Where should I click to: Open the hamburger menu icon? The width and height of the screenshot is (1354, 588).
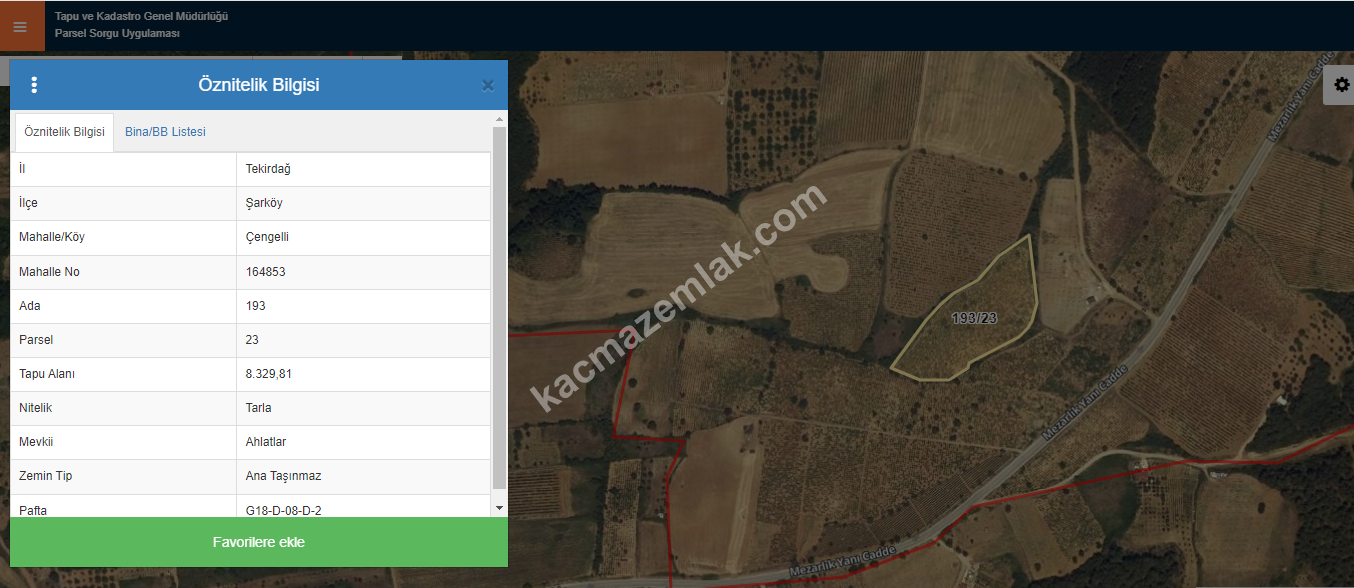pyautogui.click(x=20, y=27)
